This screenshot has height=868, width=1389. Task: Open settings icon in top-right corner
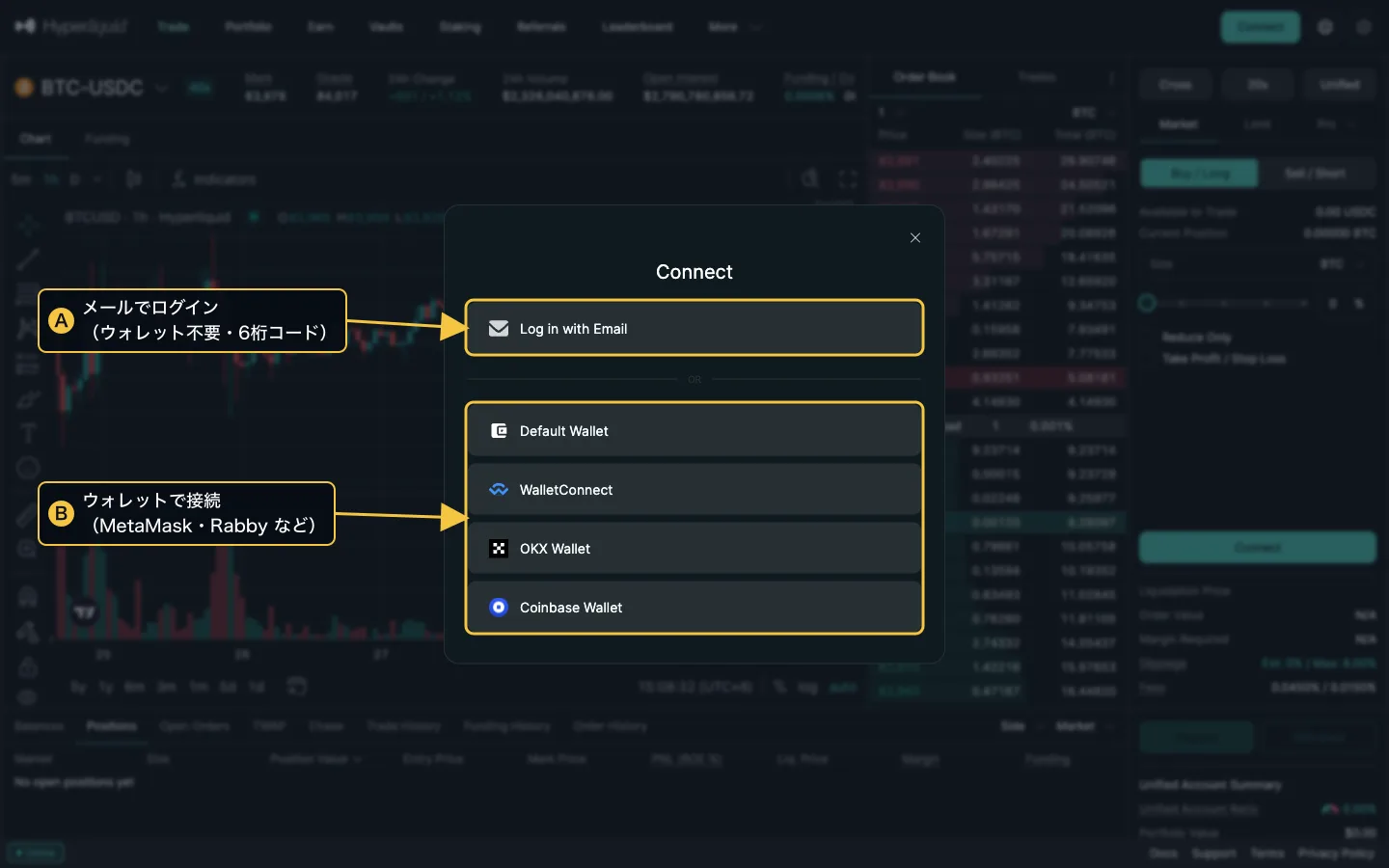pos(1364,27)
